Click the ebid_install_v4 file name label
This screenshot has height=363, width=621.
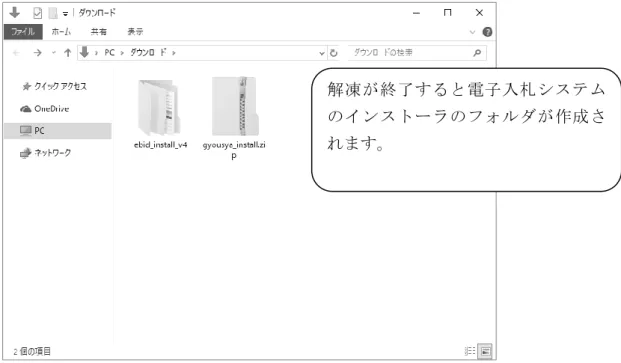pos(160,145)
